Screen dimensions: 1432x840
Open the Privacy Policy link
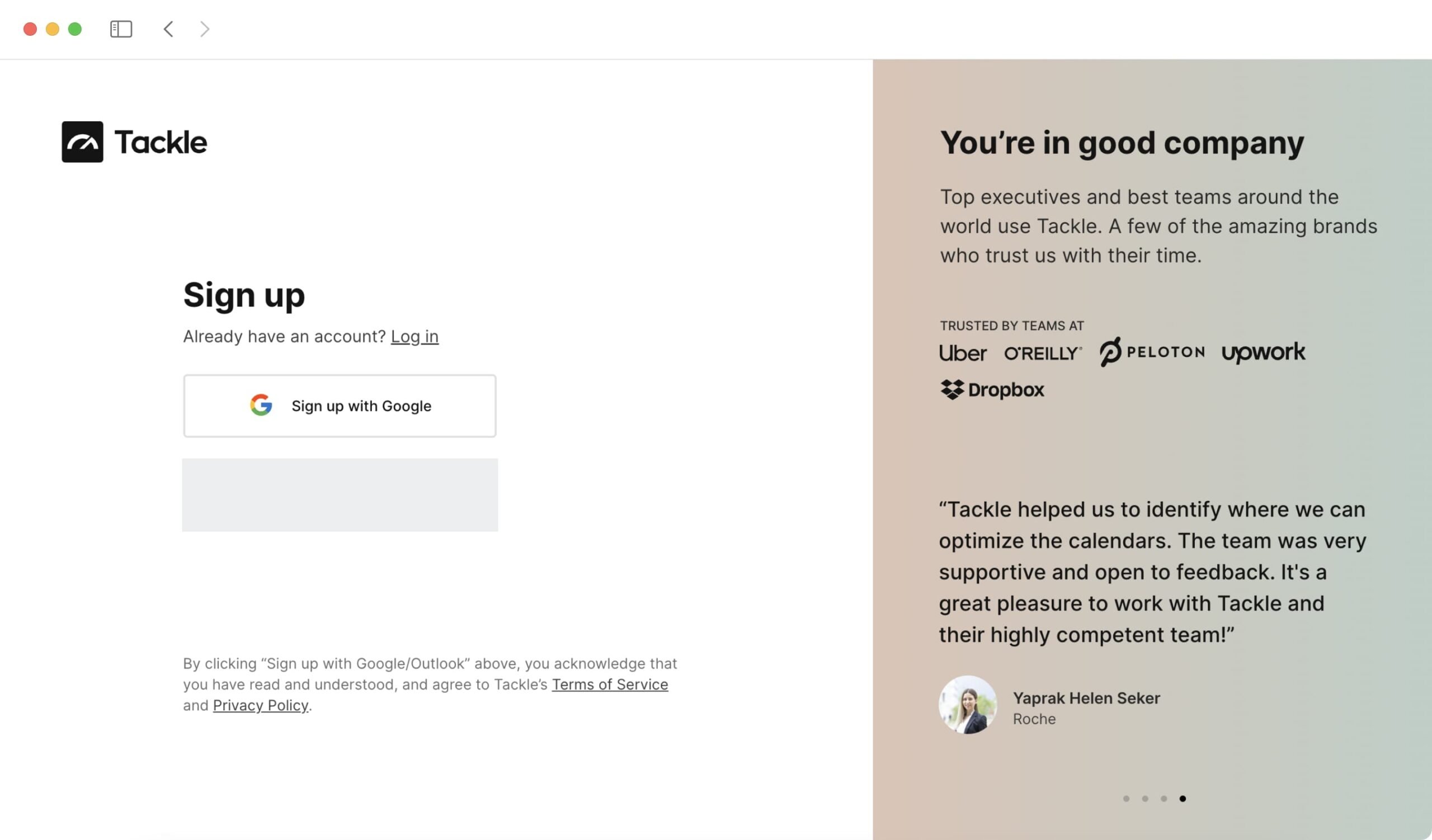(x=261, y=705)
